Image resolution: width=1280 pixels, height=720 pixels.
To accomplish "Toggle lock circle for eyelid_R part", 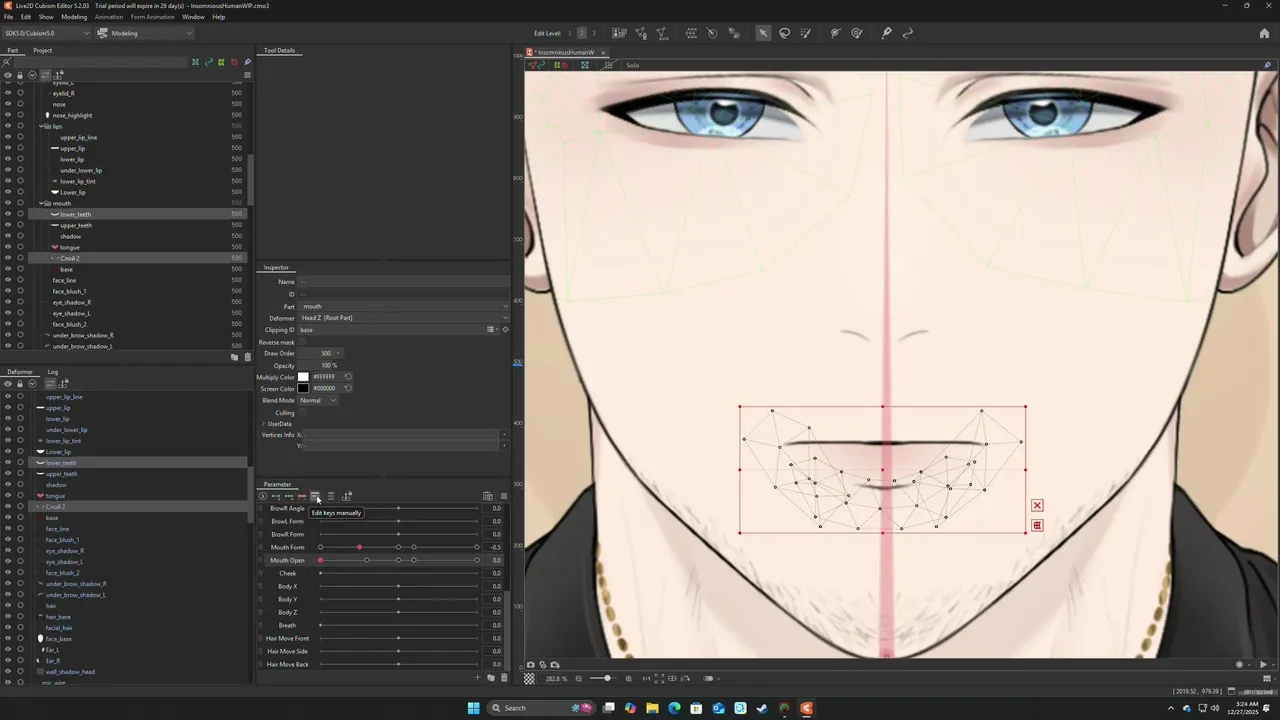I will coord(20,93).
